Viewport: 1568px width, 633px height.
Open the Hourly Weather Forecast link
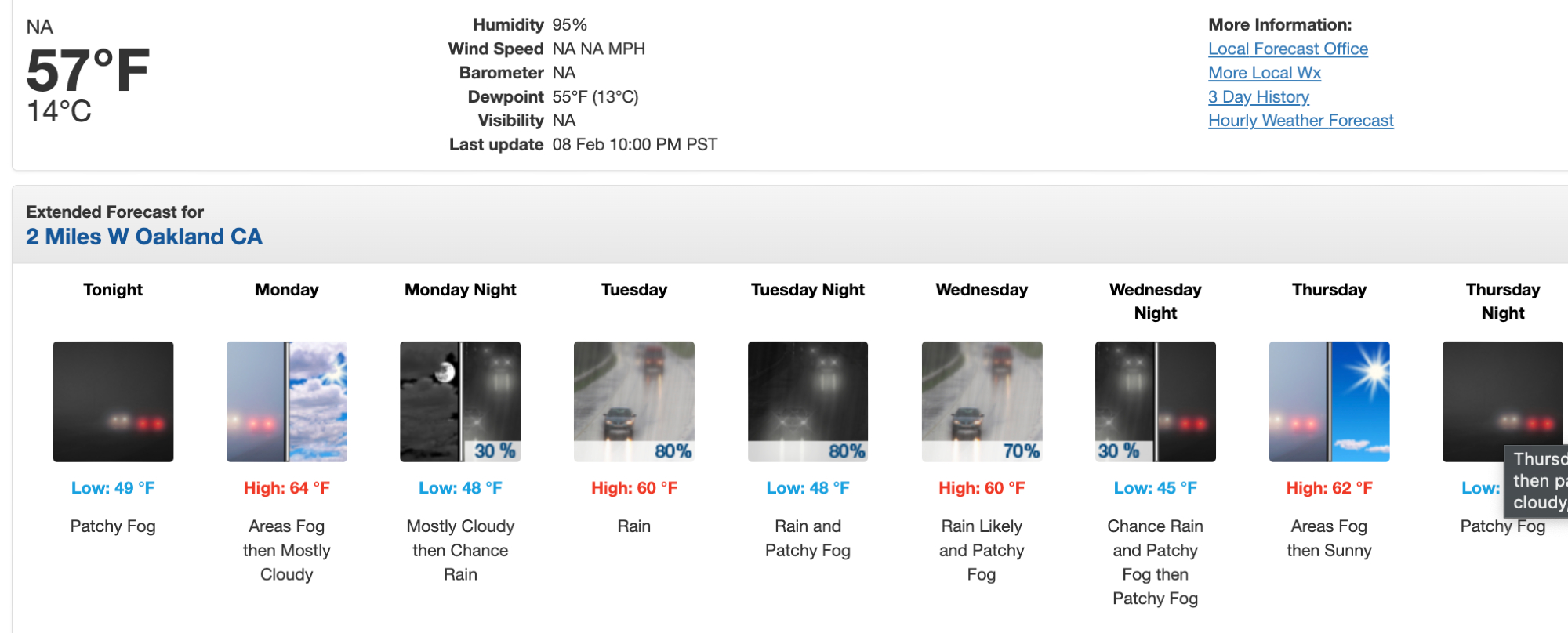pos(1301,121)
